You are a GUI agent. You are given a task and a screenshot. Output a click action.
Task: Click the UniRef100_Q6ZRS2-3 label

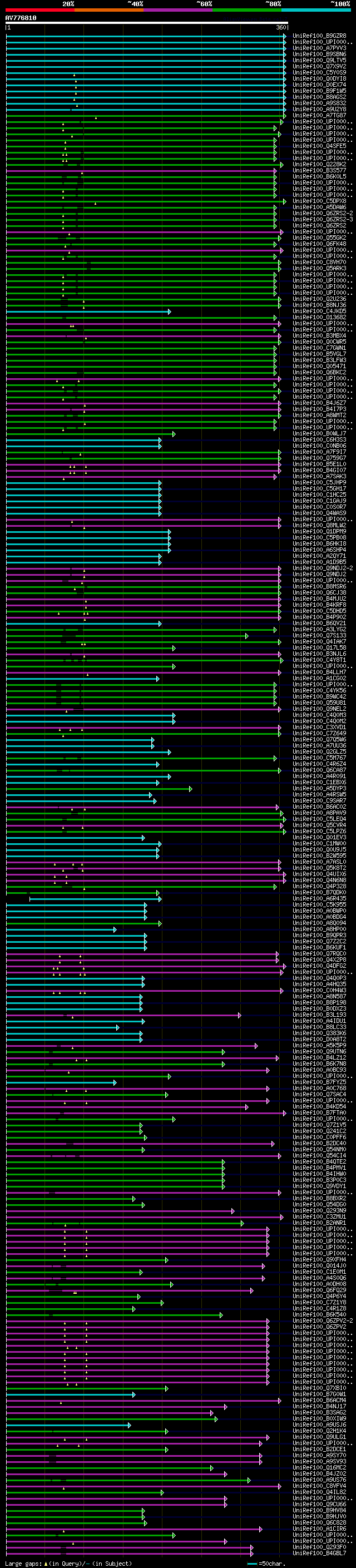pos(323,219)
